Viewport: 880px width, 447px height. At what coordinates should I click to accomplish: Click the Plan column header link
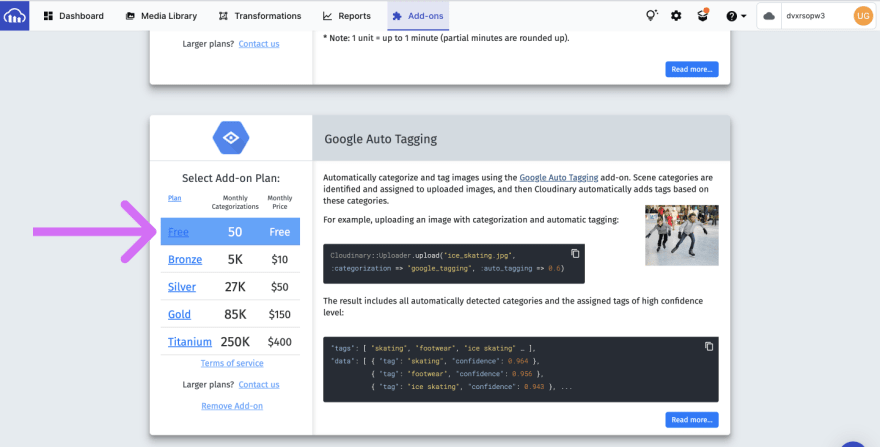[175, 198]
